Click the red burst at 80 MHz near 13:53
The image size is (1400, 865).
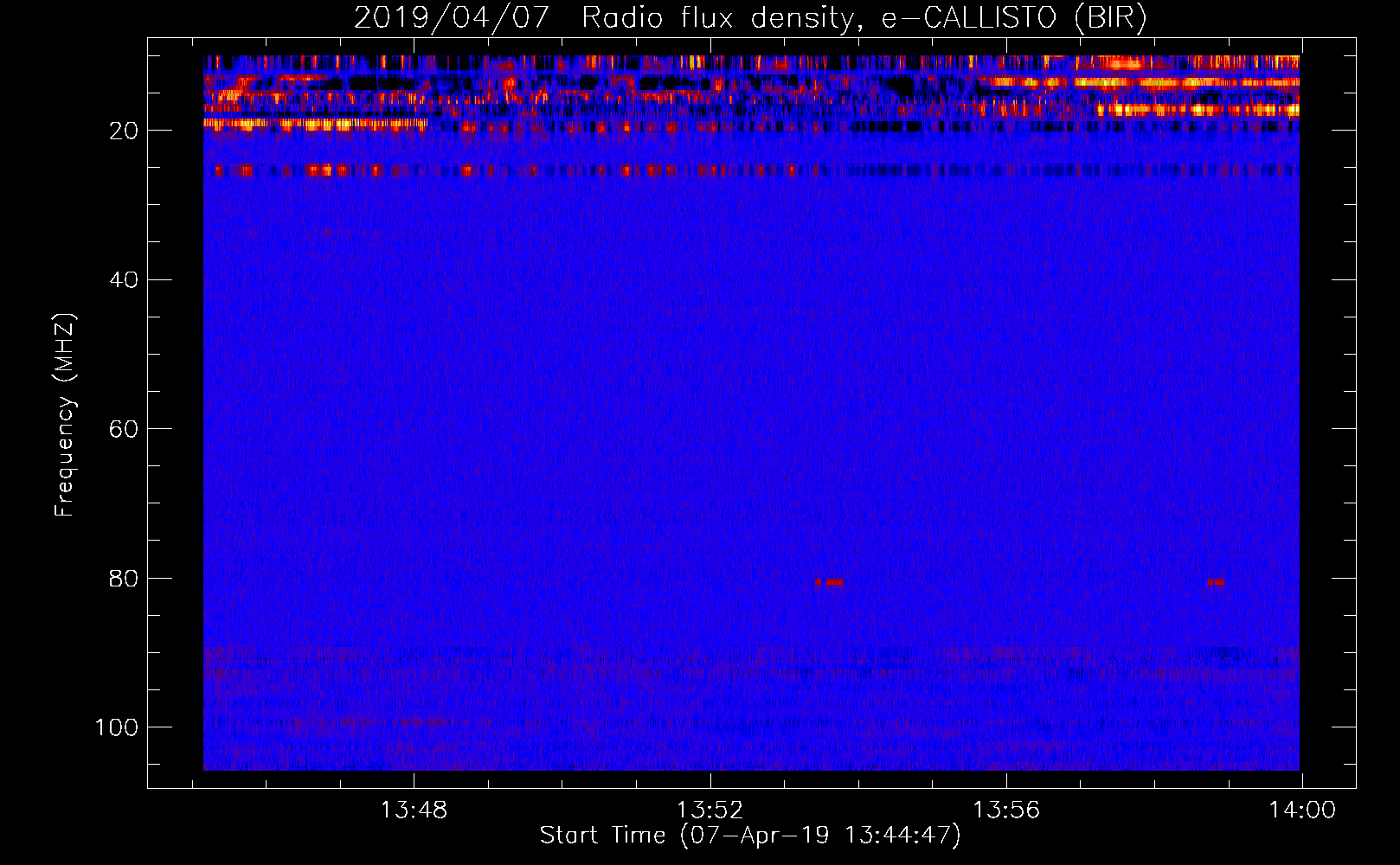pyautogui.click(x=829, y=582)
